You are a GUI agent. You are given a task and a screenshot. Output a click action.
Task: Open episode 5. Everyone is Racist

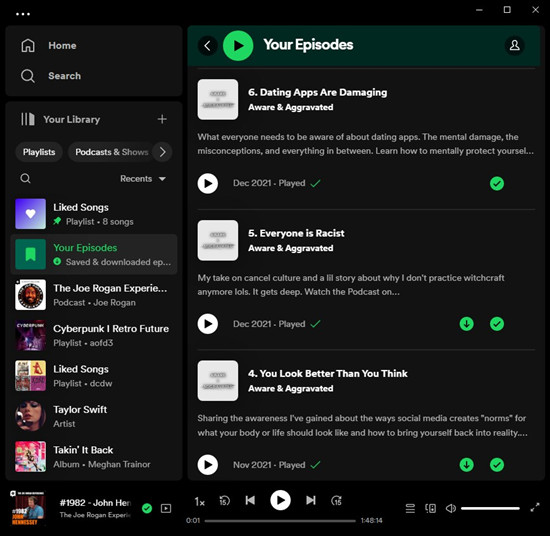coord(296,233)
